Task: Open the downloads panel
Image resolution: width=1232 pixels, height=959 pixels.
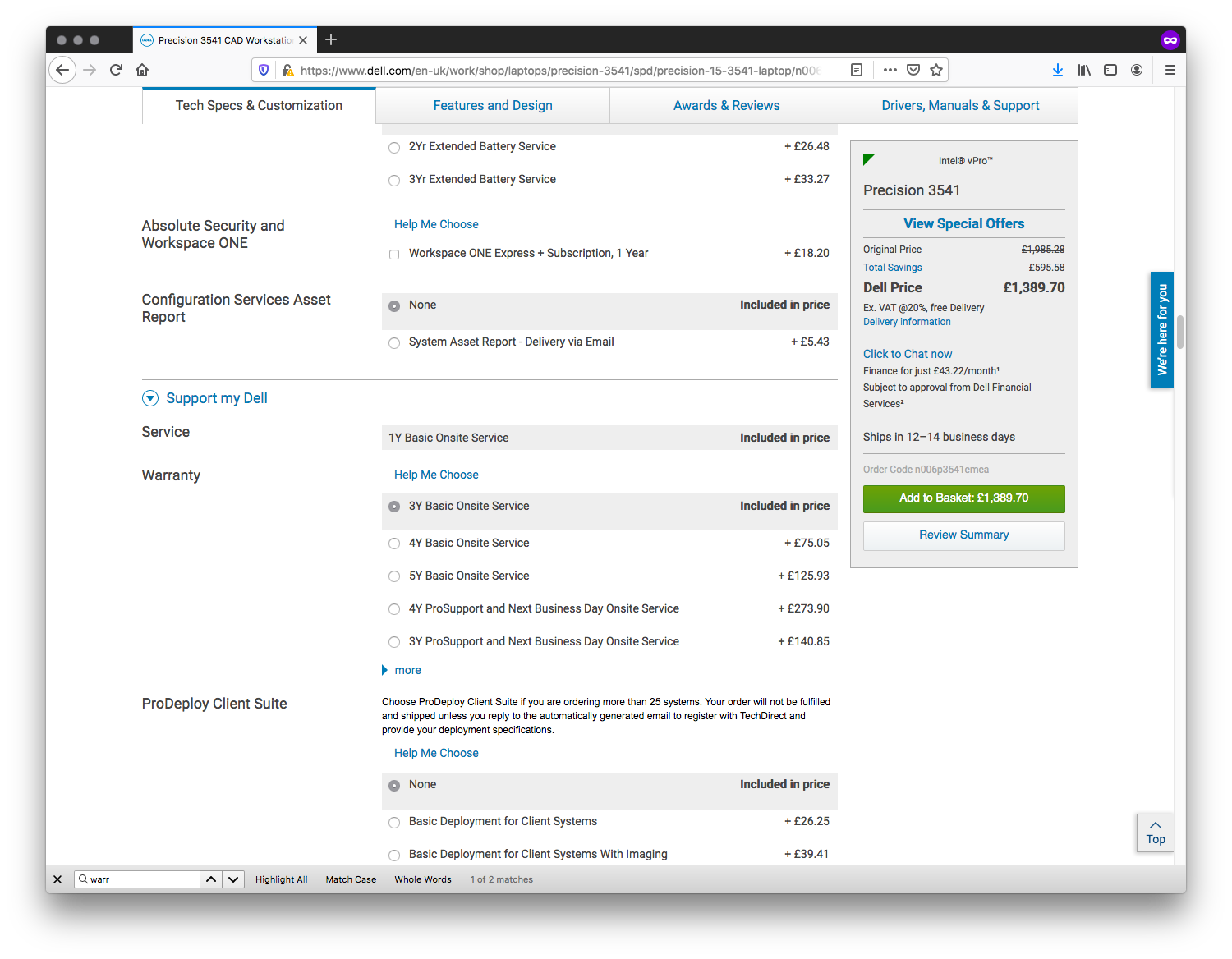Action: 1058,70
